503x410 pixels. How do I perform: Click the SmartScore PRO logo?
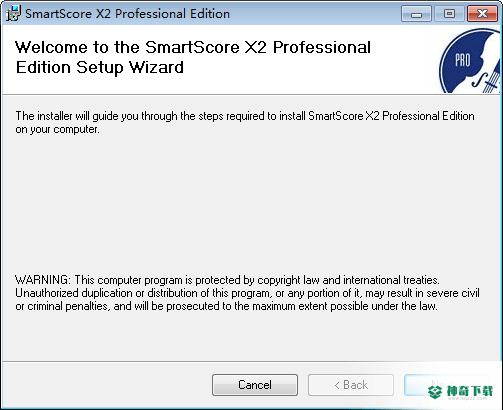[x=470, y=61]
